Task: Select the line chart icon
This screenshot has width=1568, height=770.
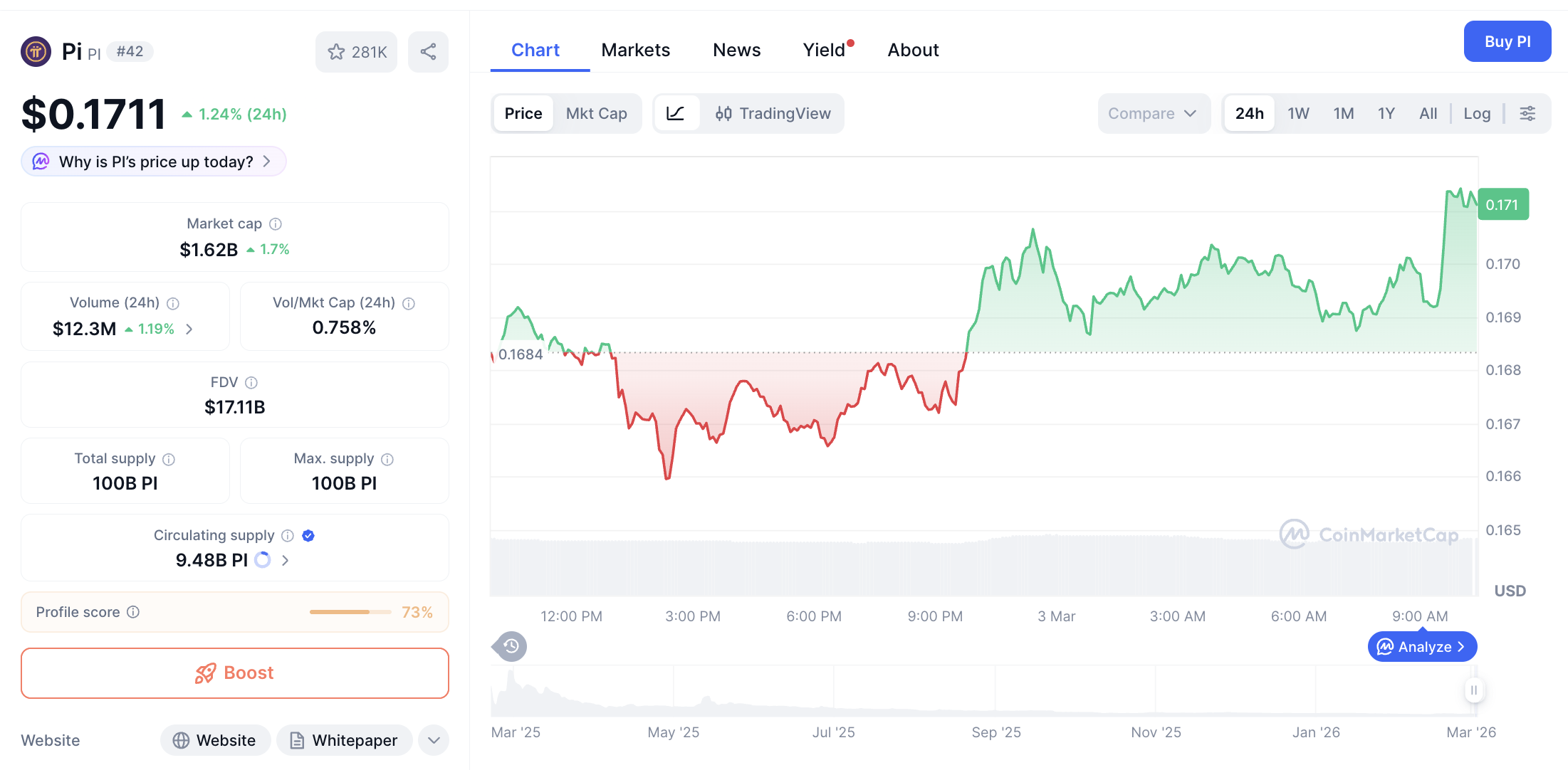Action: 676,113
